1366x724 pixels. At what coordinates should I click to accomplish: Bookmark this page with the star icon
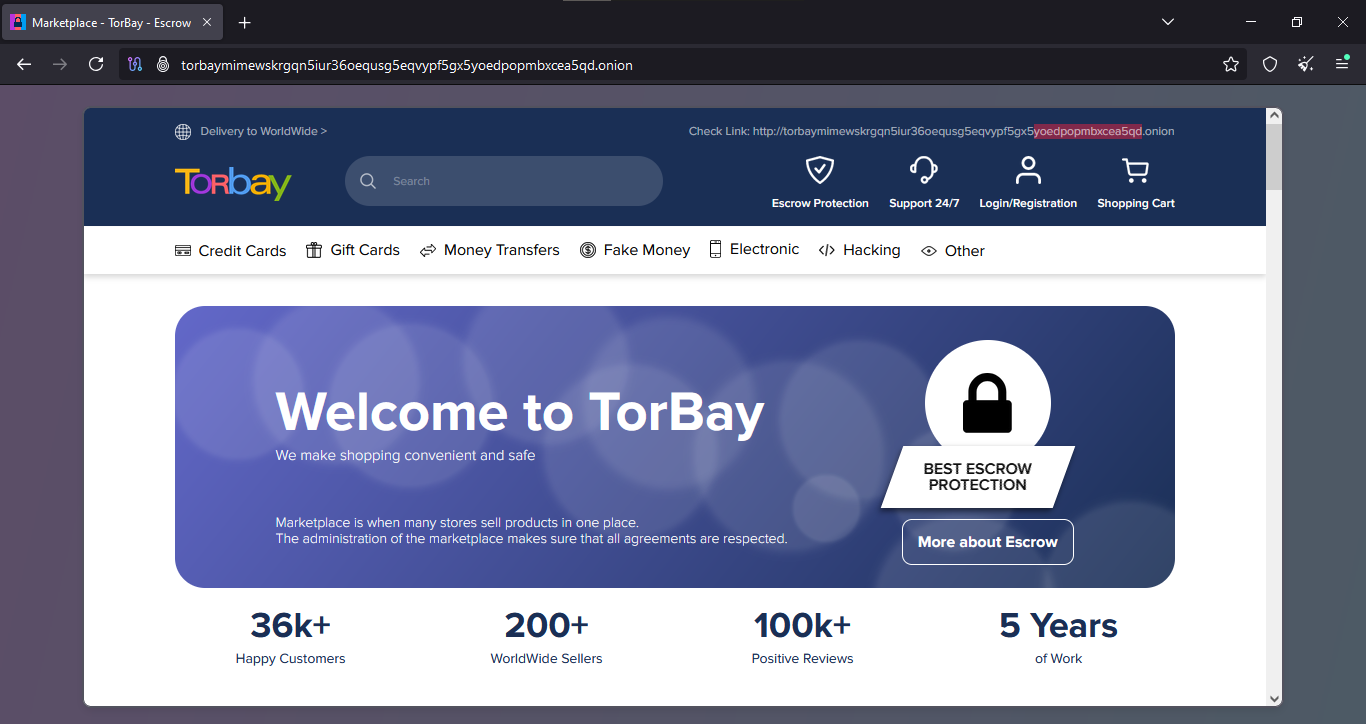[1231, 64]
